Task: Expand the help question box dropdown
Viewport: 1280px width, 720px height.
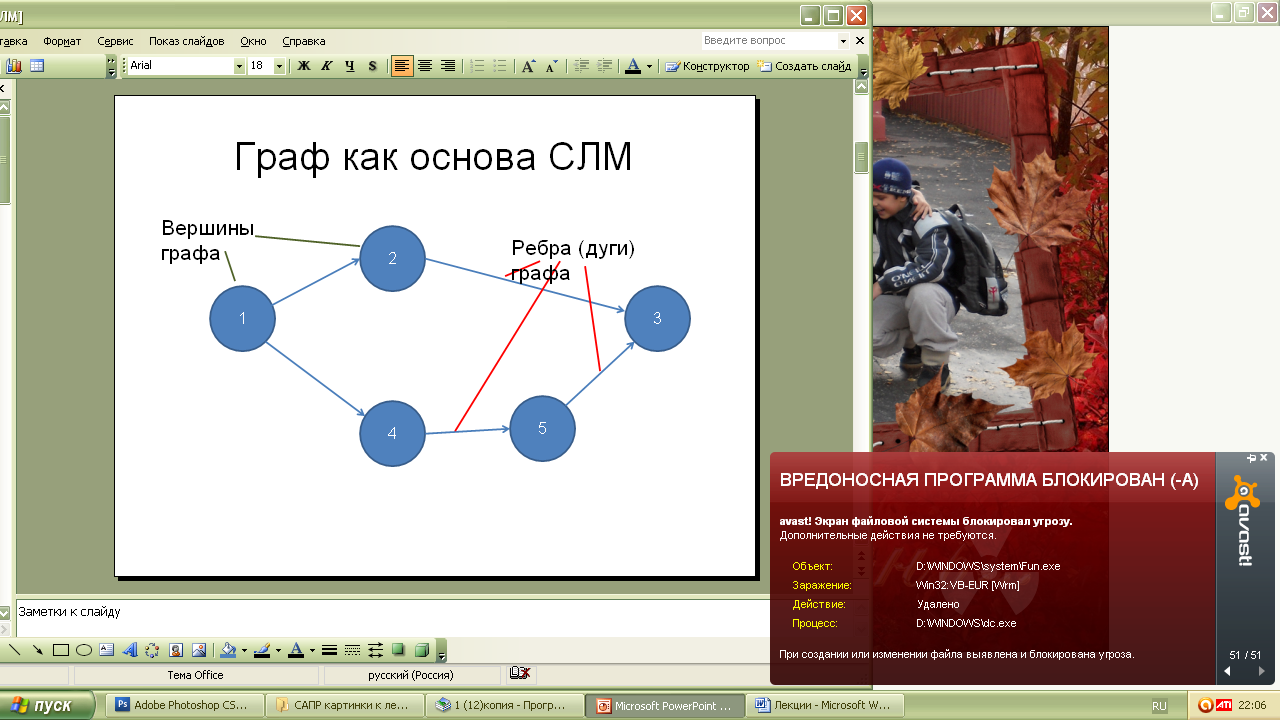Action: pos(844,41)
